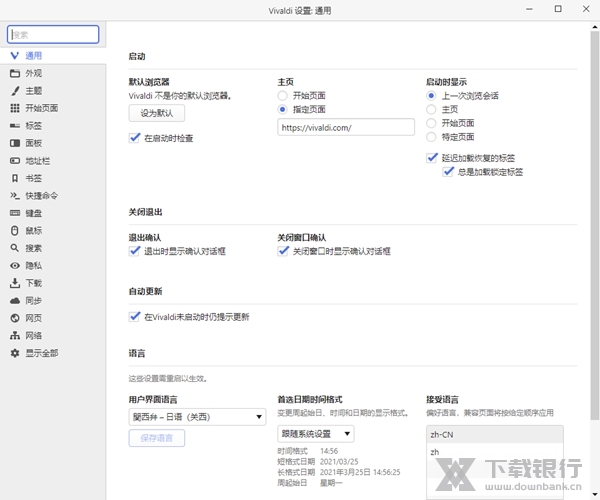The width and height of the screenshot is (600, 500).
Task: Select the zh entry in accepted languages
Action: (x=495, y=452)
